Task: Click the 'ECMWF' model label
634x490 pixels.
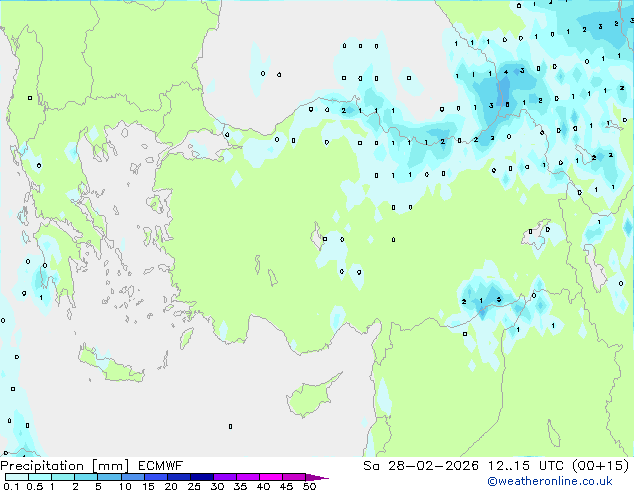Action: point(160,466)
